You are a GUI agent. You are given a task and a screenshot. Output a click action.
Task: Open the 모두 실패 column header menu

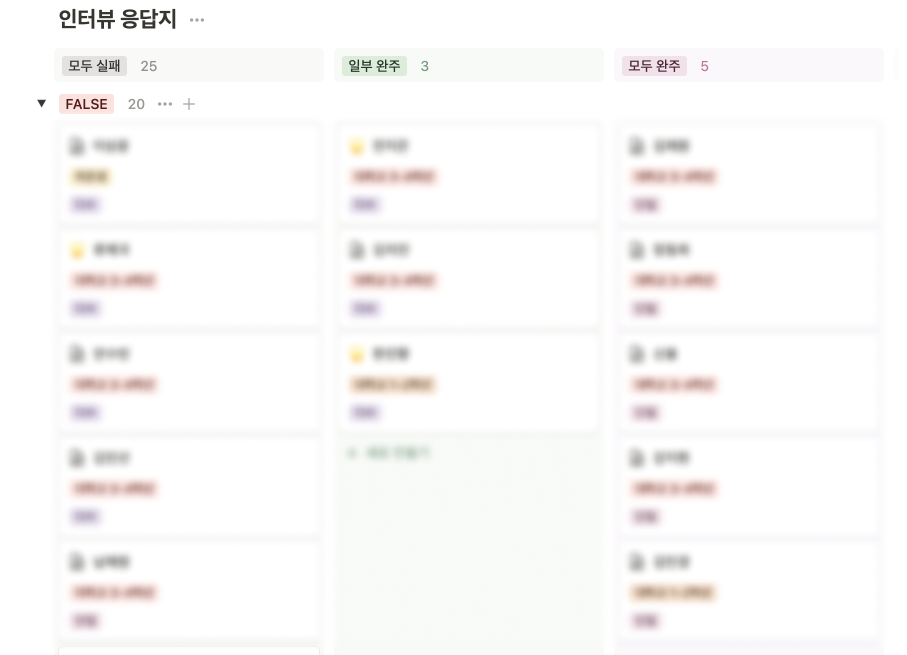94,66
